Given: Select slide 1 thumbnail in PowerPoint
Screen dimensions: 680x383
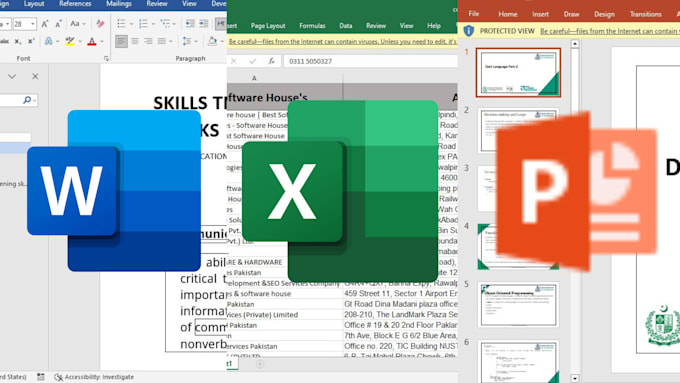Looking at the screenshot, I should pyautogui.click(x=518, y=72).
